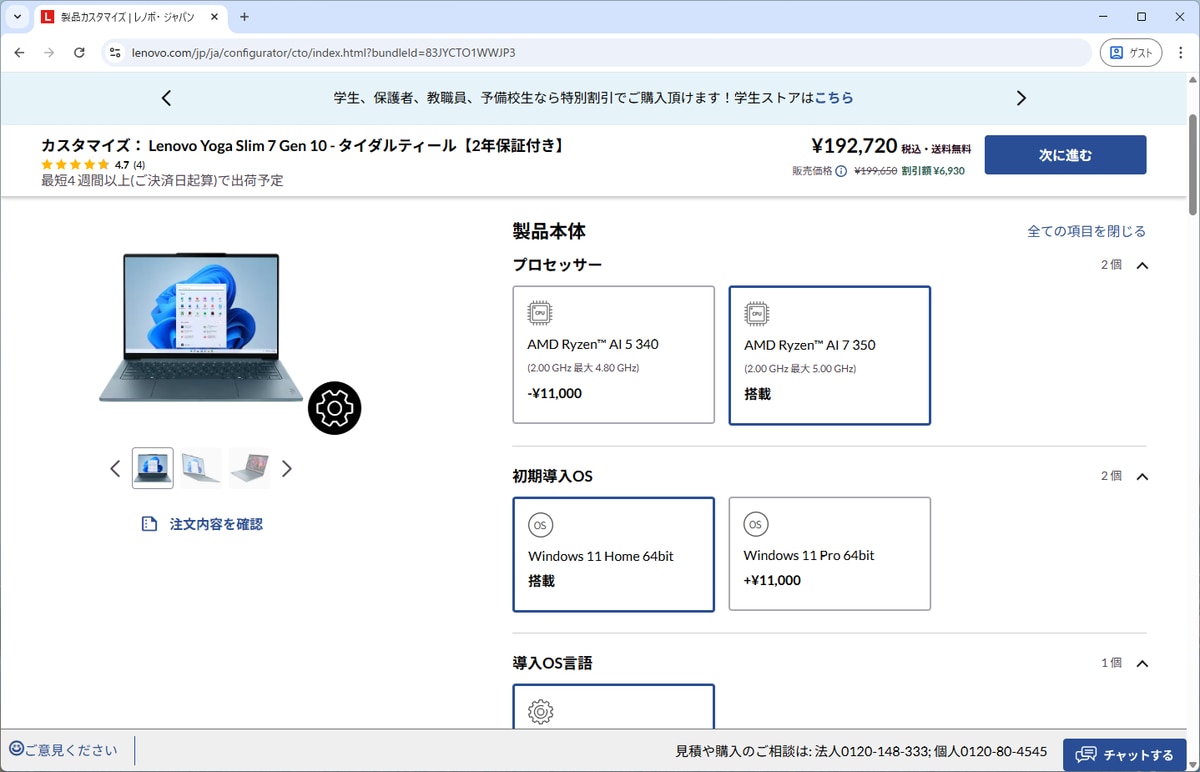The width and height of the screenshot is (1200, 772).
Task: Click the 4.7 star rating row
Action: (x=95, y=163)
